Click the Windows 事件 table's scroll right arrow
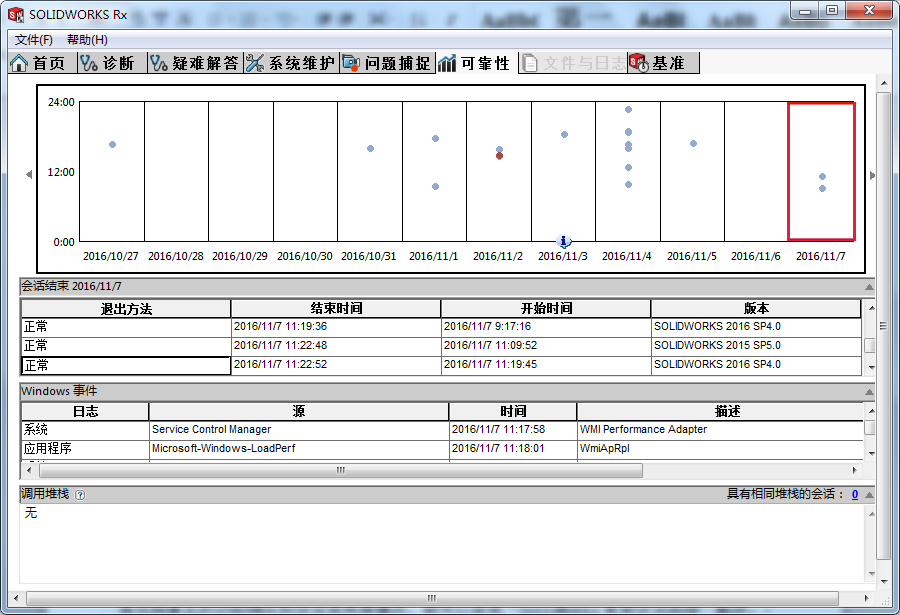 tap(855, 471)
